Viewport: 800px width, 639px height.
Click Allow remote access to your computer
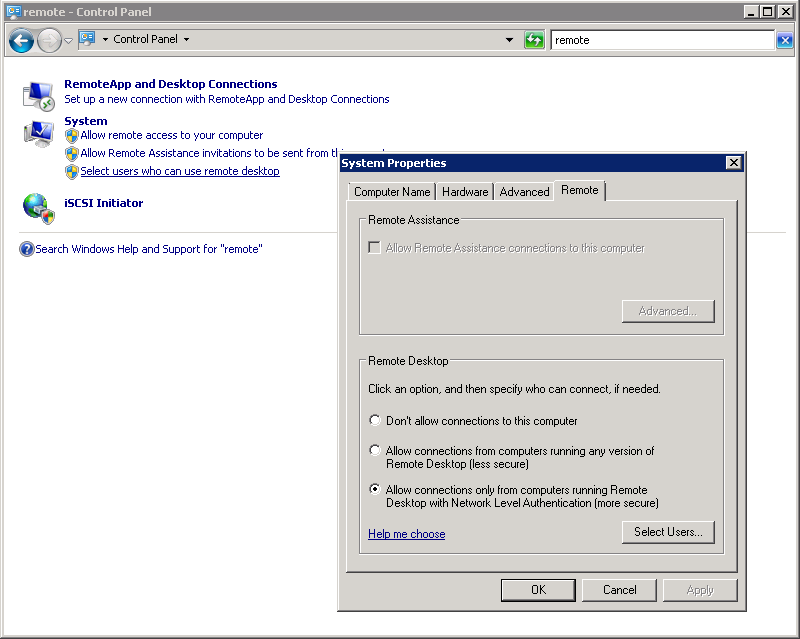171,135
